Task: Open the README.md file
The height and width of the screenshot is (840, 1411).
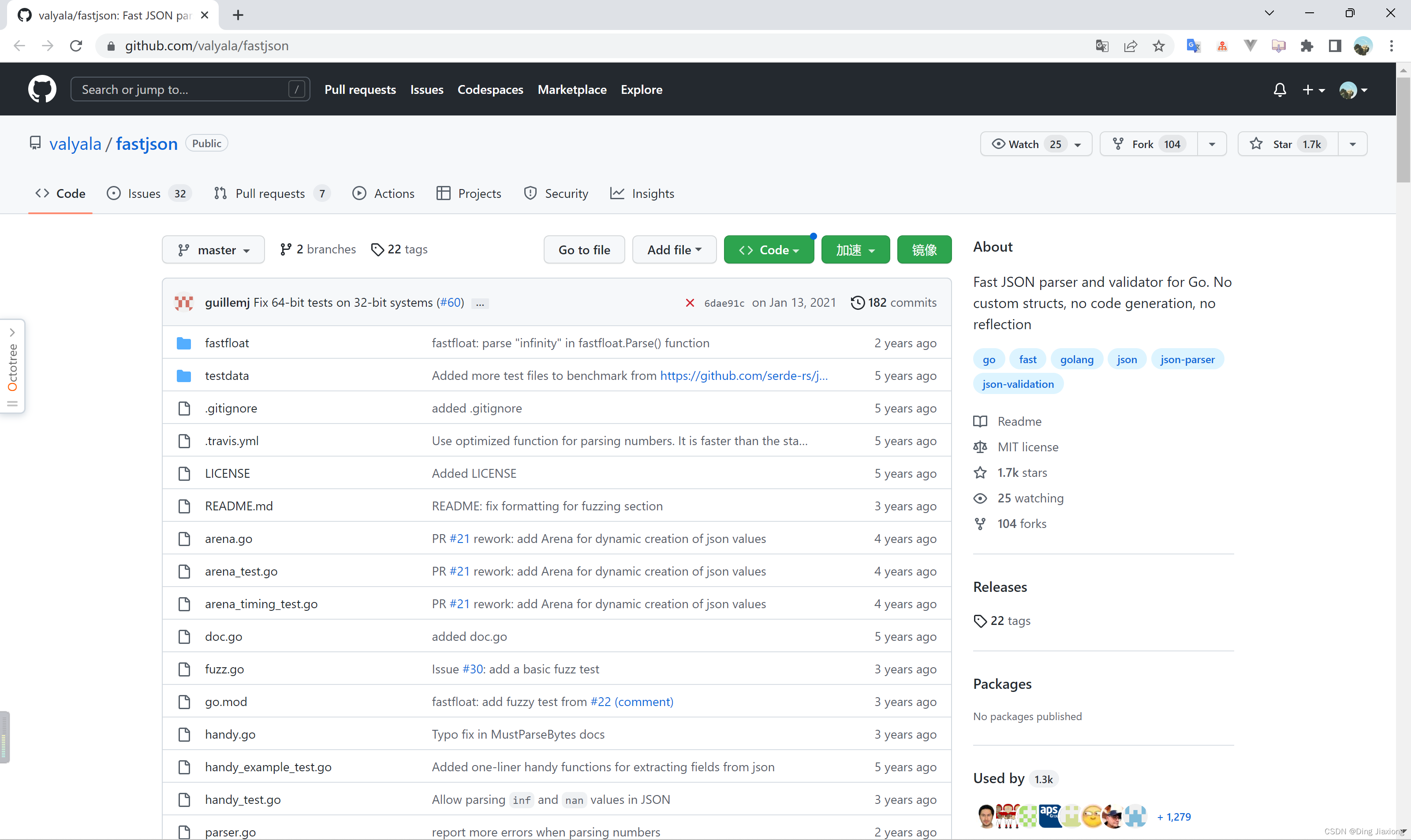Action: coord(239,506)
